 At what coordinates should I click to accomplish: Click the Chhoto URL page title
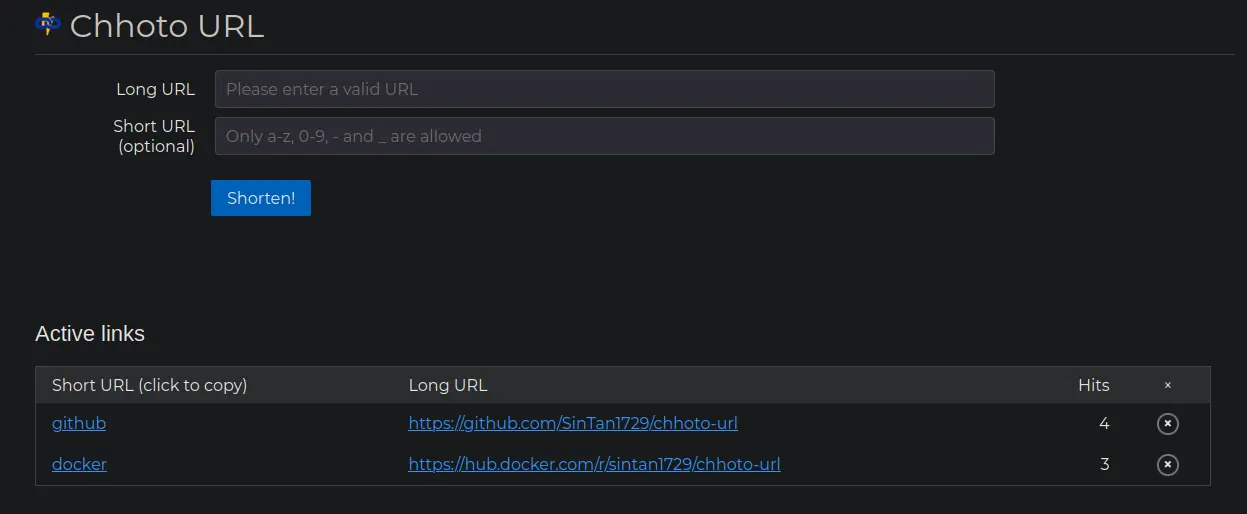(x=167, y=26)
